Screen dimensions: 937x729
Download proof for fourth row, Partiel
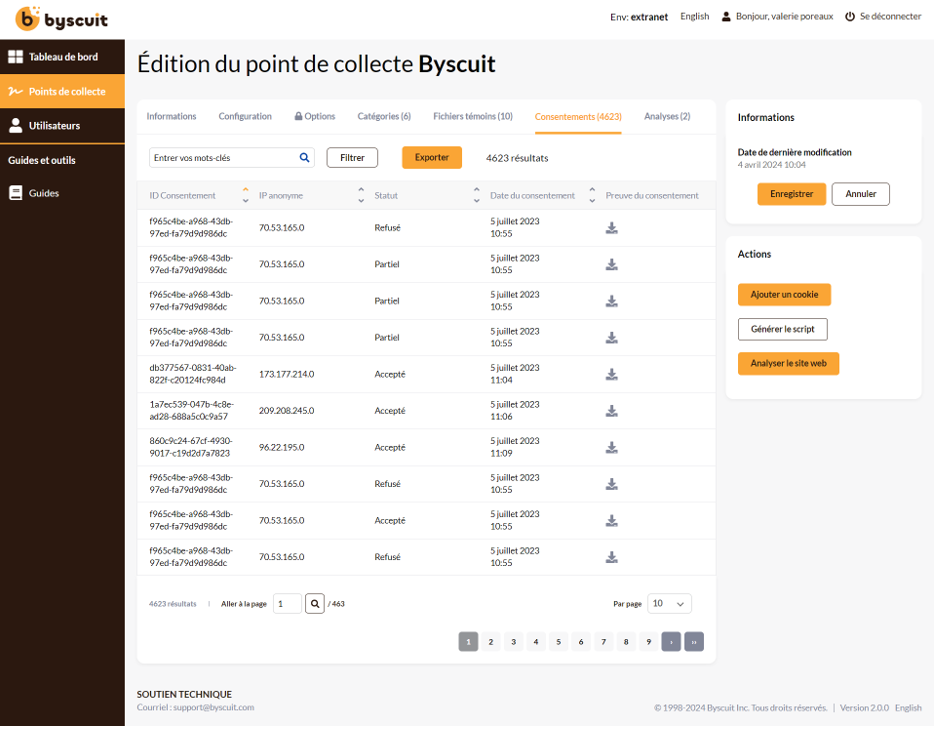(611, 338)
